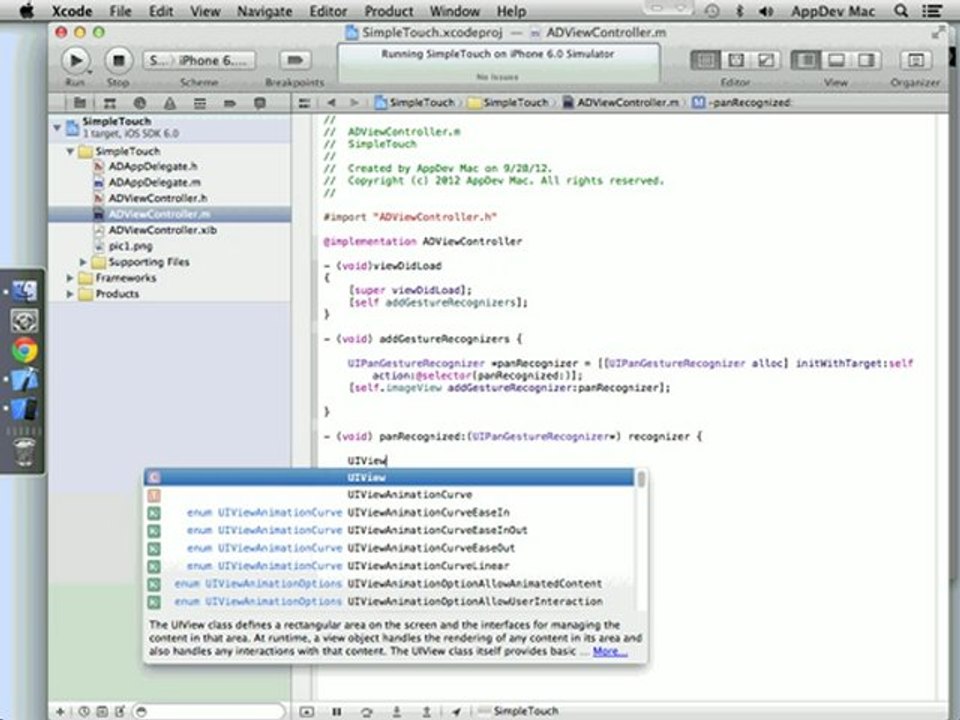Go back in editor history

331,103
